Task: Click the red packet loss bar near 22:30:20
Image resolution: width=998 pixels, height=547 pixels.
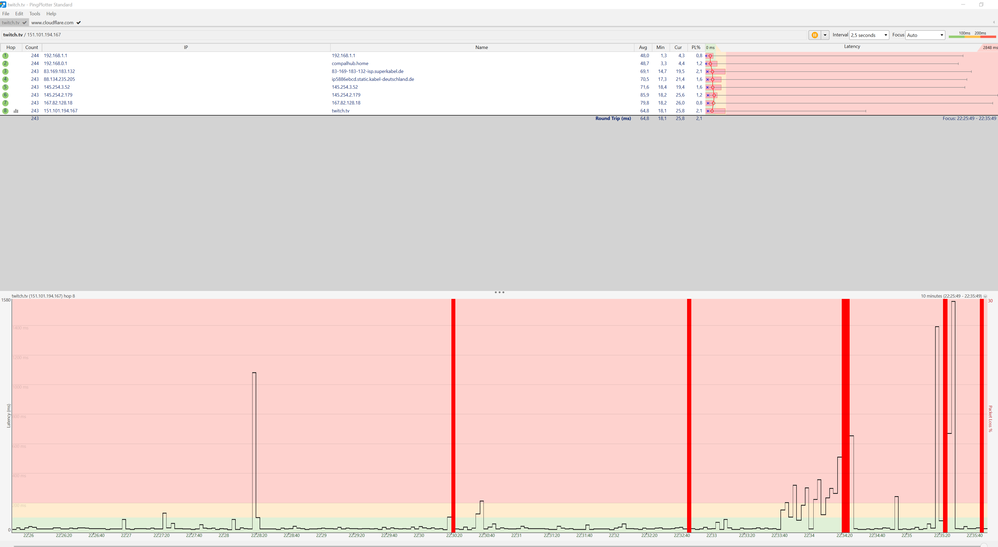Action: pos(453,415)
